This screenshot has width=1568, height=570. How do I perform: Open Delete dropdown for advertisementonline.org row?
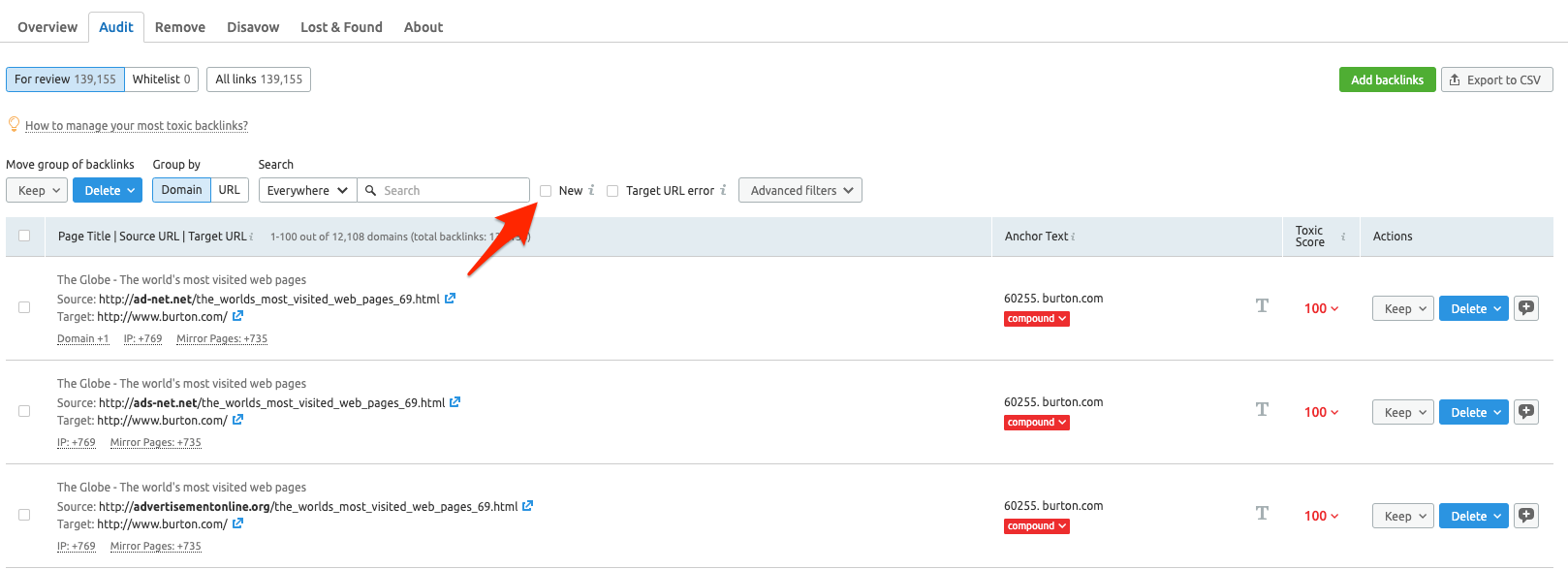[1474, 516]
